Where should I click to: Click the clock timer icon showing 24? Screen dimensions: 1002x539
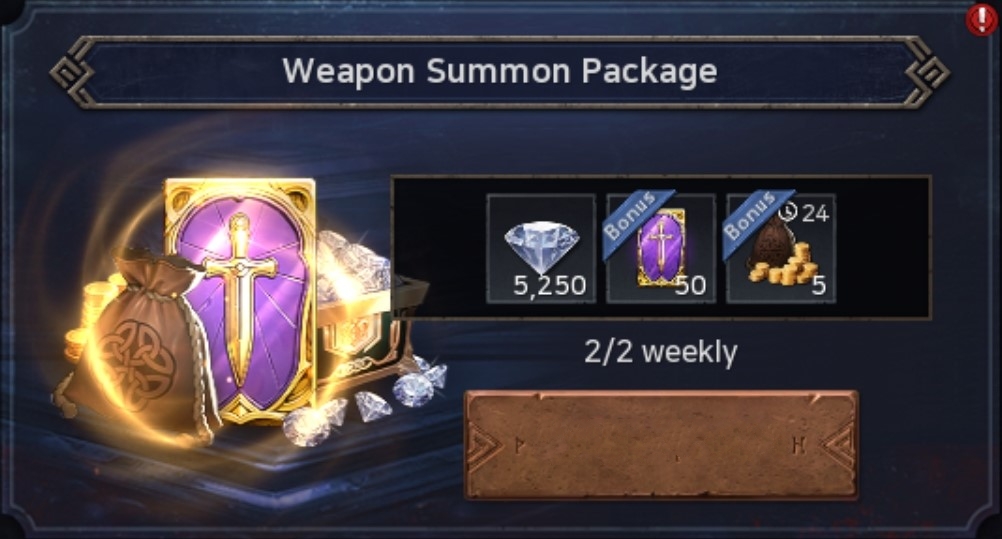(x=788, y=212)
